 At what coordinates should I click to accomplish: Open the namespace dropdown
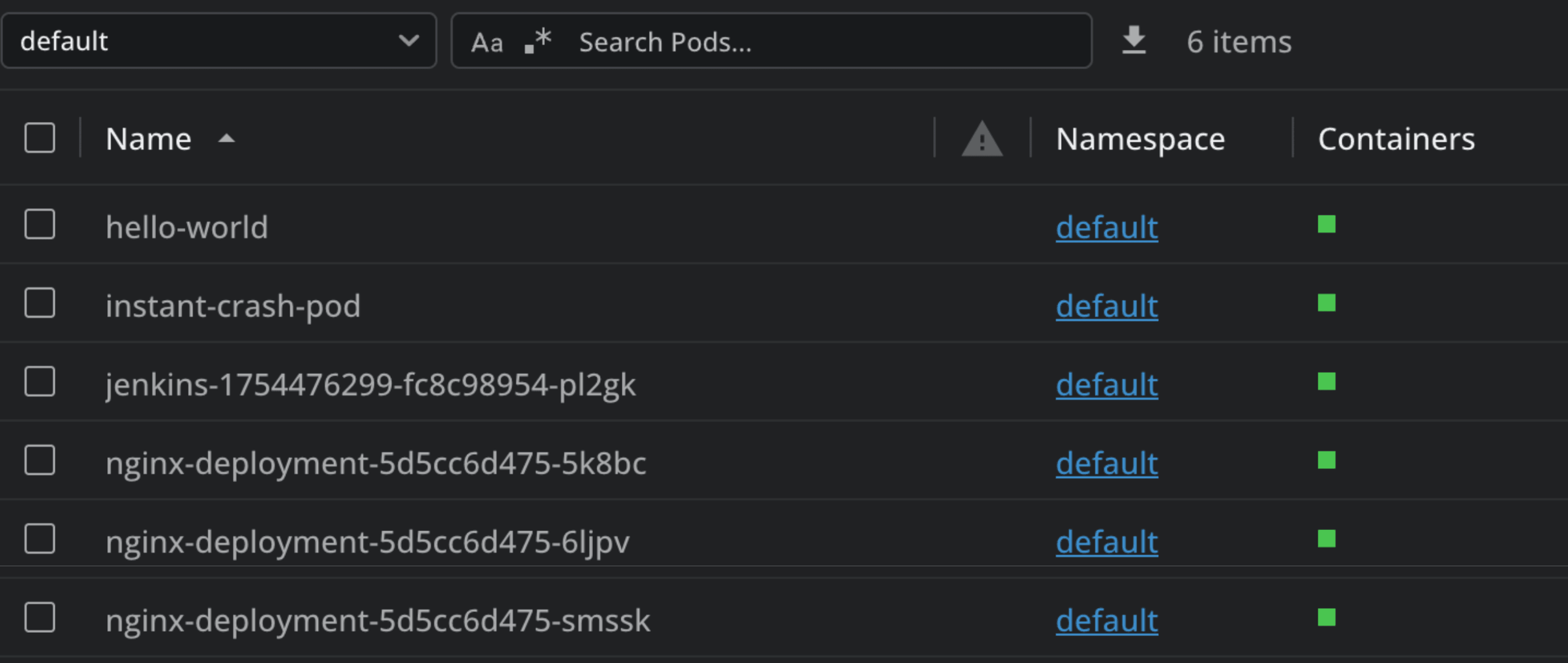click(218, 40)
